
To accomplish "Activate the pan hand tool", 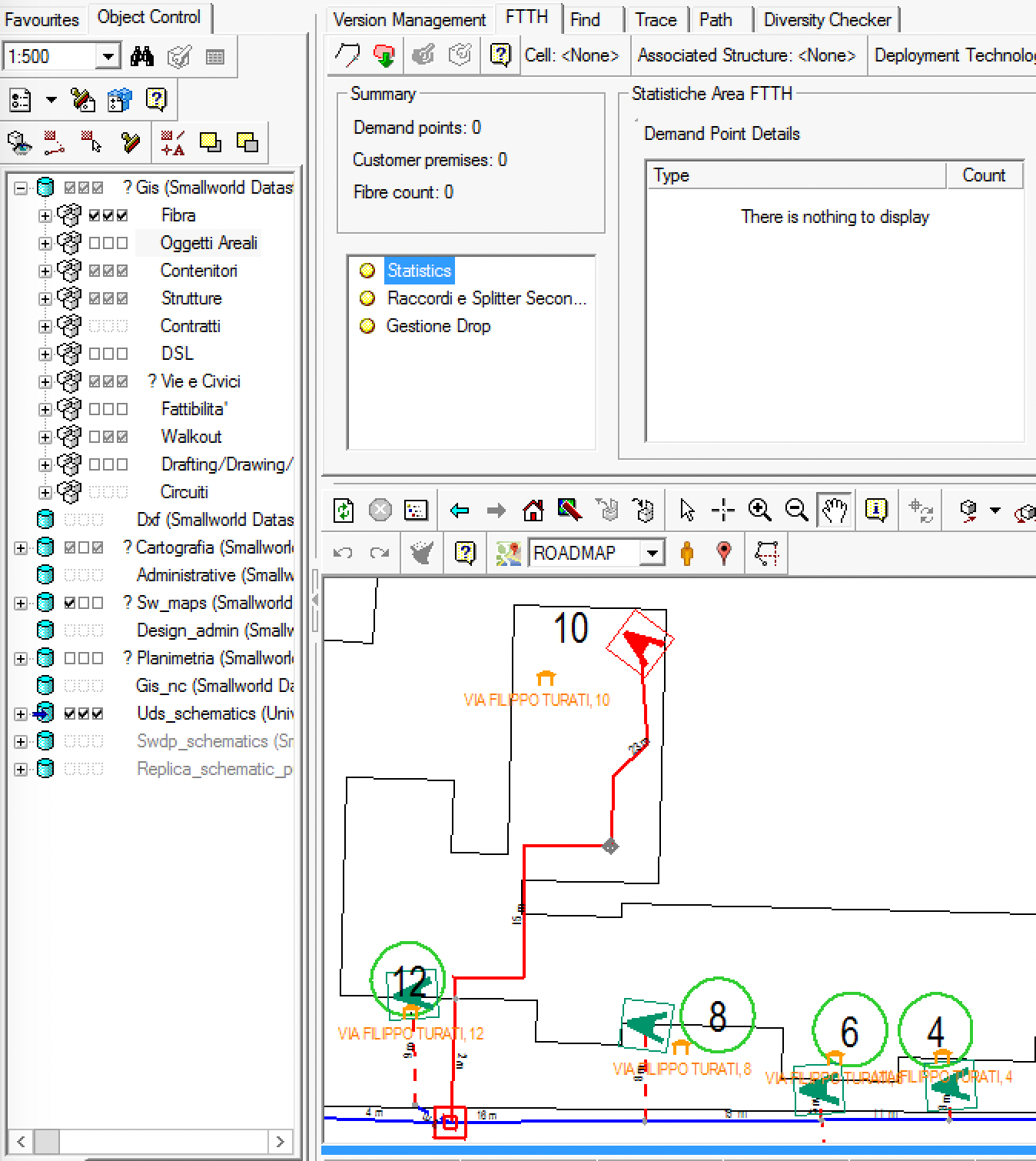I will 835,510.
